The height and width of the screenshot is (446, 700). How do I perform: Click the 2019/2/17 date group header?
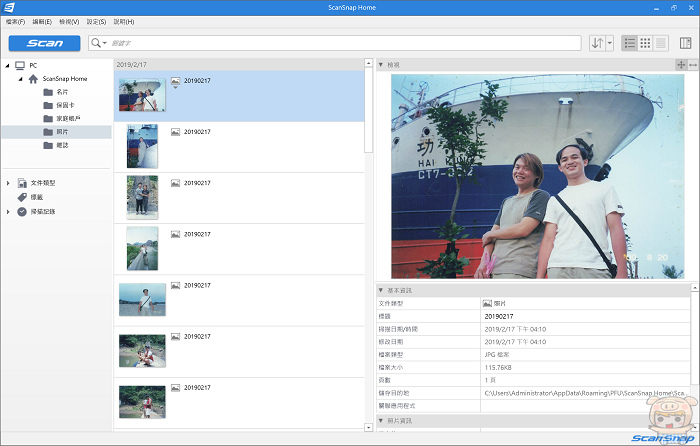[x=239, y=65]
